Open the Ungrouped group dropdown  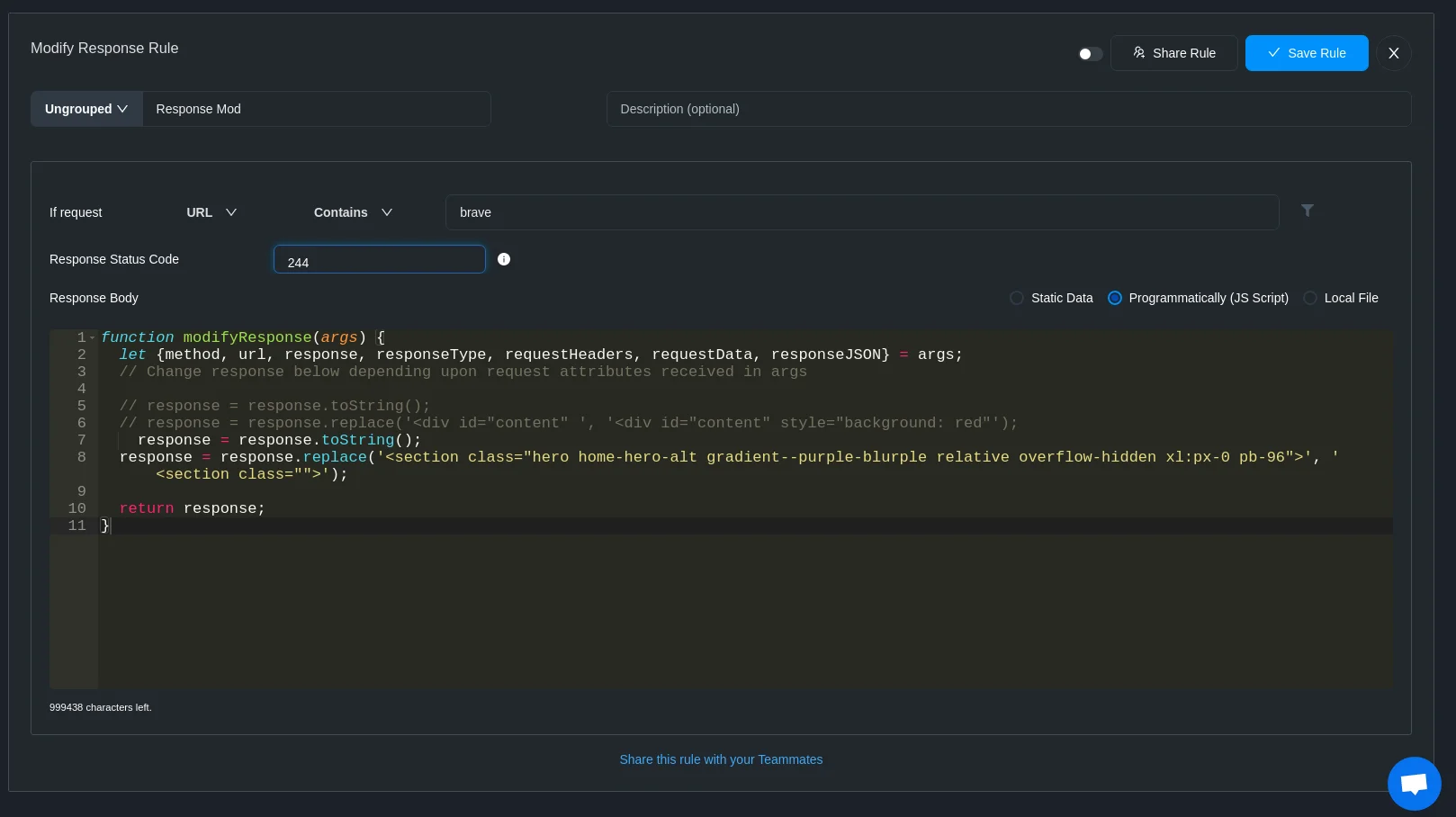pos(86,109)
